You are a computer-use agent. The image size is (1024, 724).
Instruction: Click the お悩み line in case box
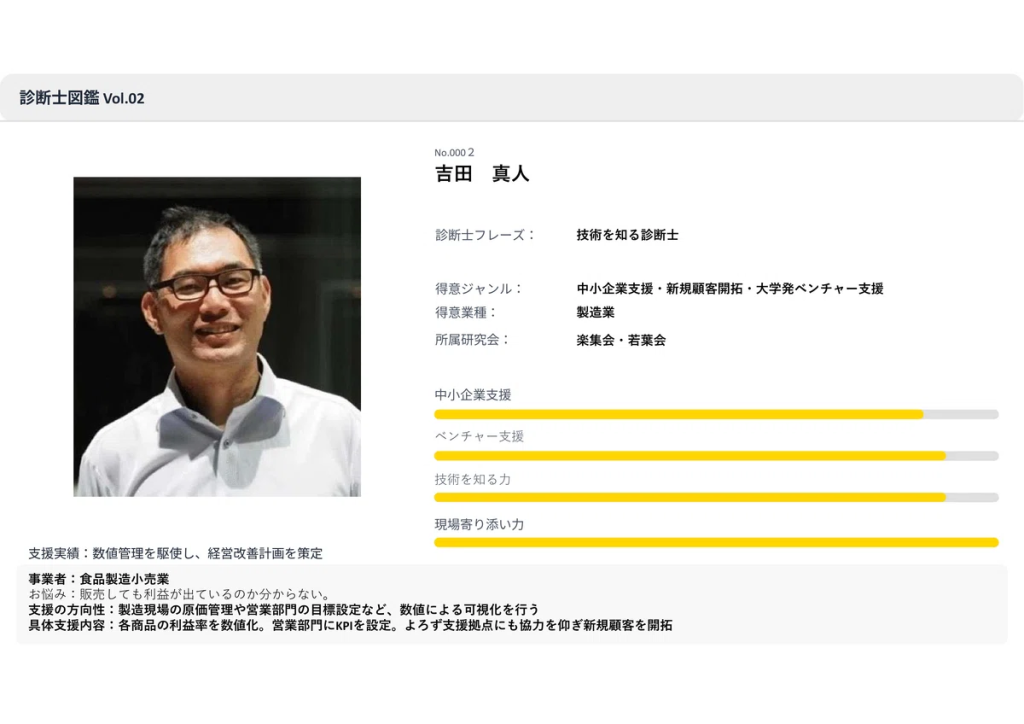(x=179, y=594)
